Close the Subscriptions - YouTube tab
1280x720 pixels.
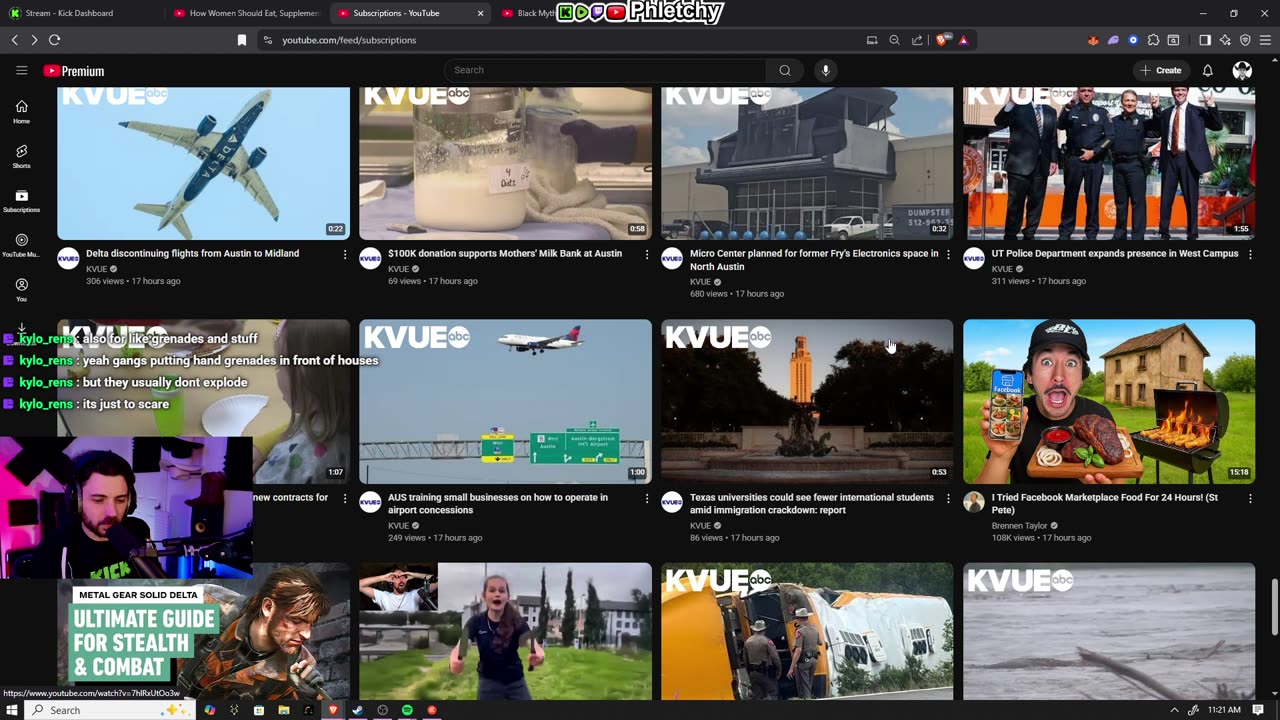(x=480, y=13)
